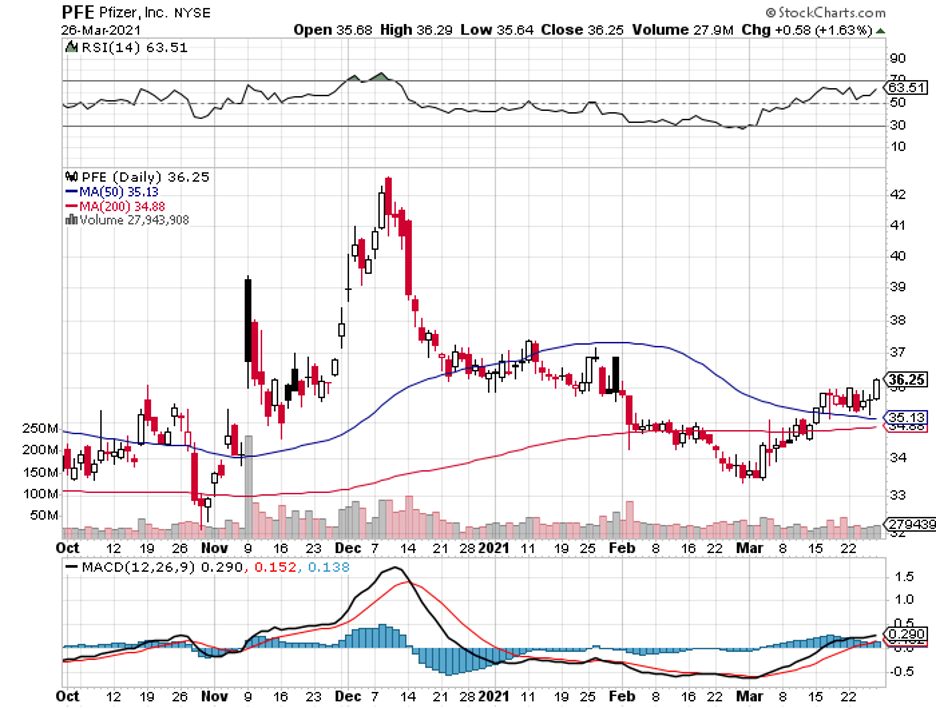Click the 42 price level on the axis
The height and width of the screenshot is (708, 936).
pyautogui.click(x=897, y=195)
